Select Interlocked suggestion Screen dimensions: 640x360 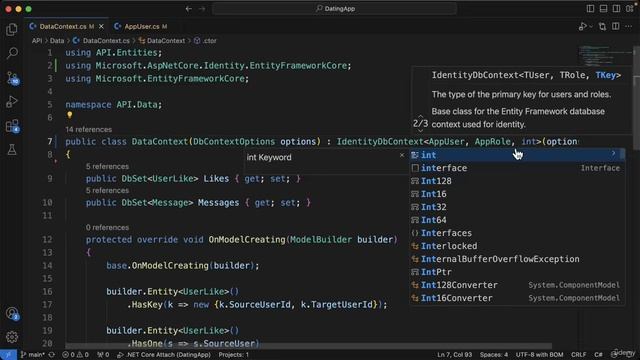tap(517, 247)
